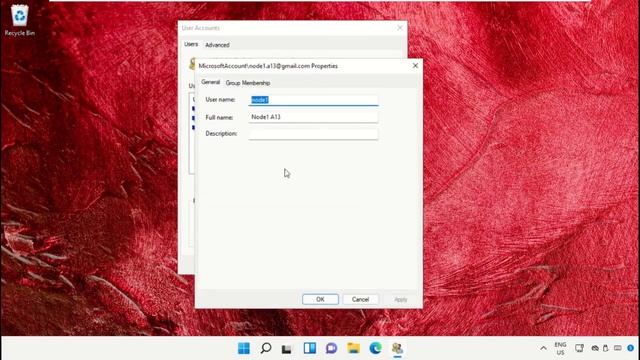Switch to the Group Membership tab
Screen dimensions: 640x360
[248, 83]
